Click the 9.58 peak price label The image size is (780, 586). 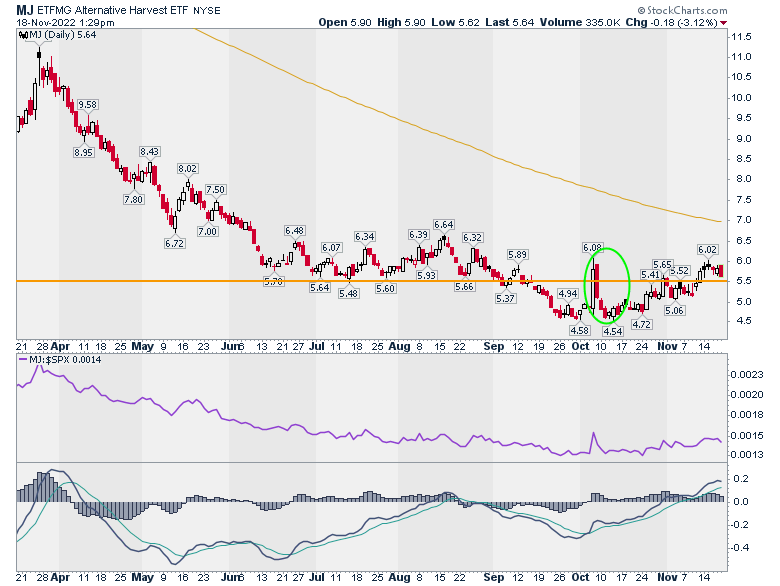pos(88,104)
